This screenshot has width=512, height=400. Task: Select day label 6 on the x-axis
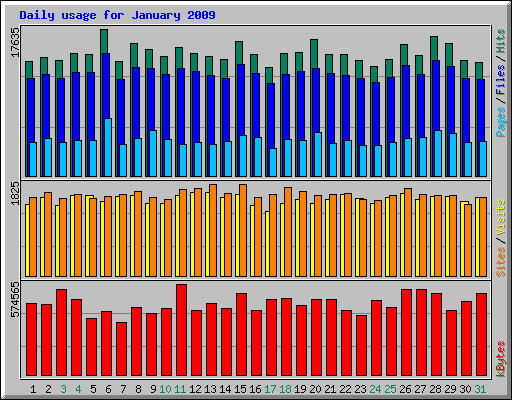tap(108, 389)
